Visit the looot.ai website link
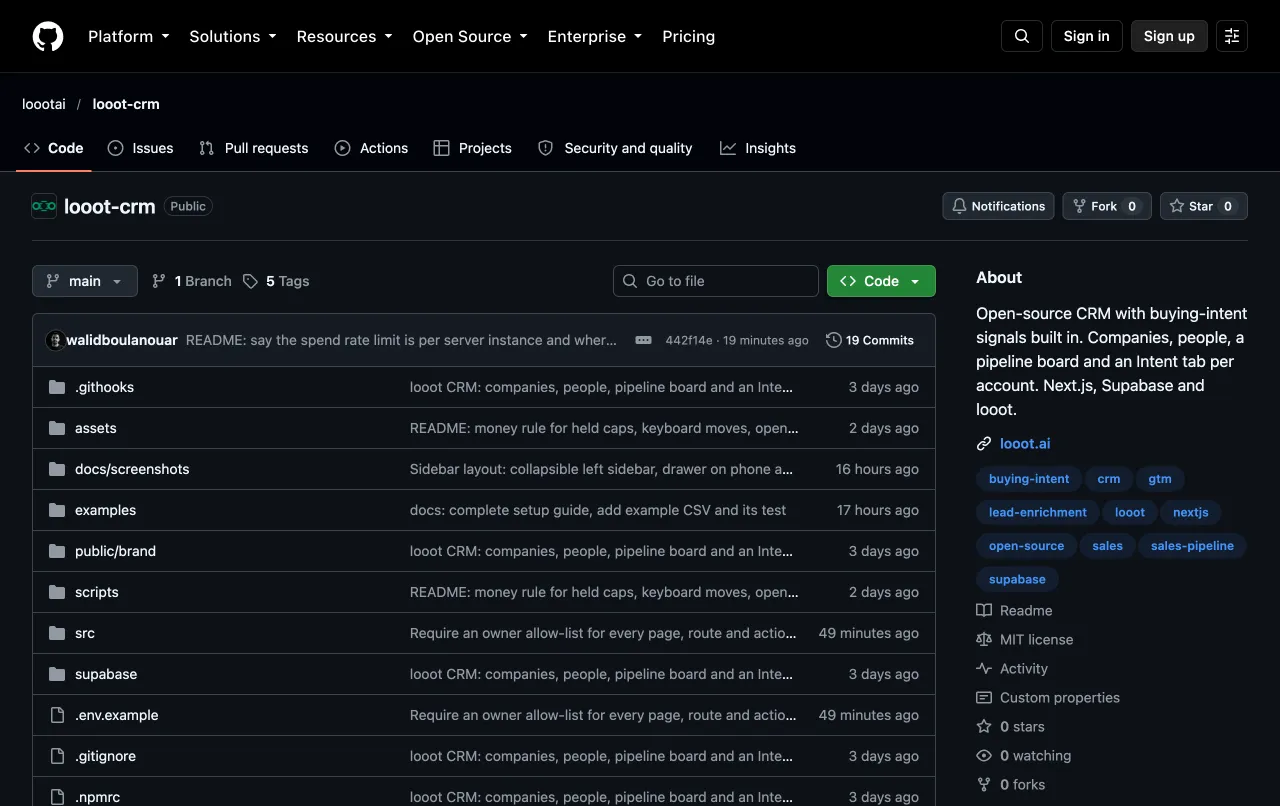1280x806 pixels. pyautogui.click(x=1025, y=443)
